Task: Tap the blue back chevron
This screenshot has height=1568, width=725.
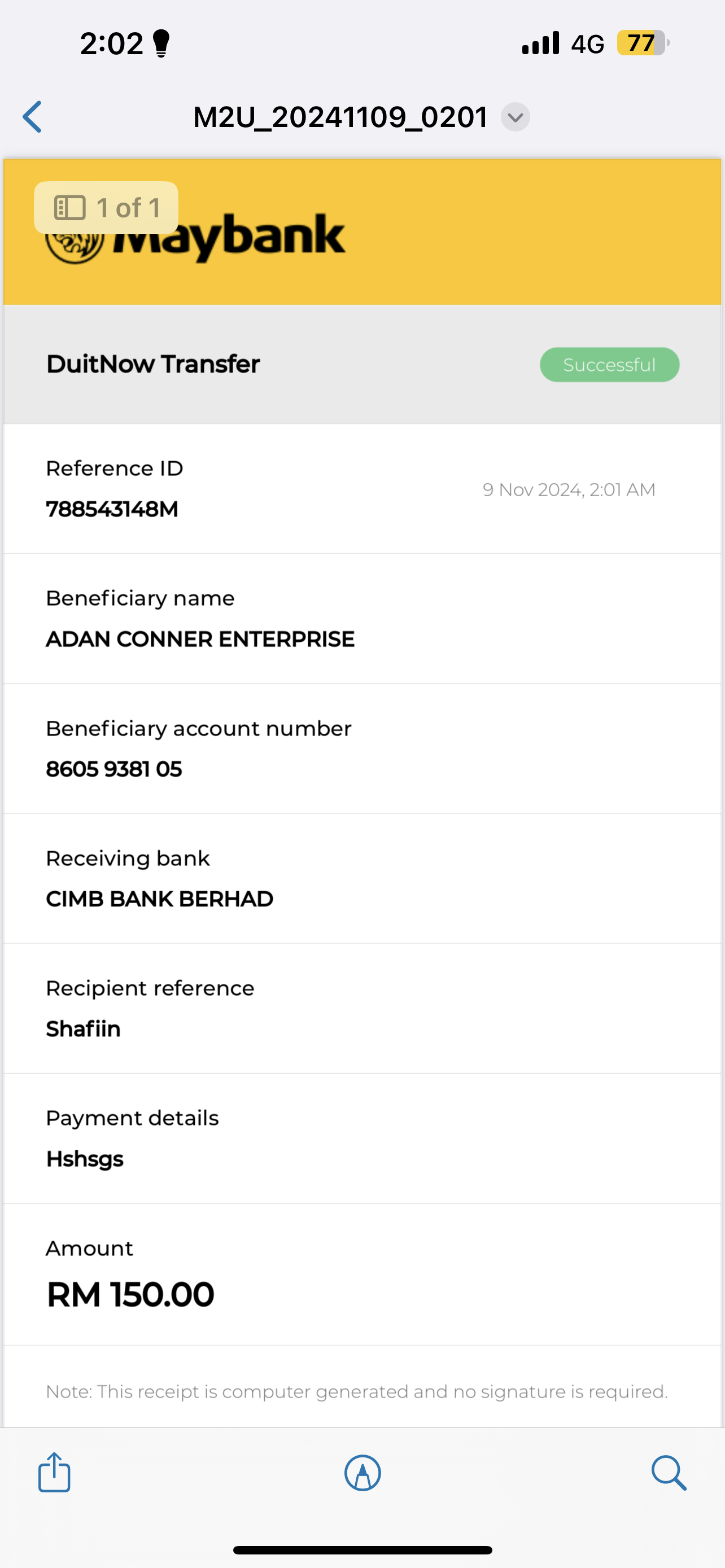Action: (33, 117)
